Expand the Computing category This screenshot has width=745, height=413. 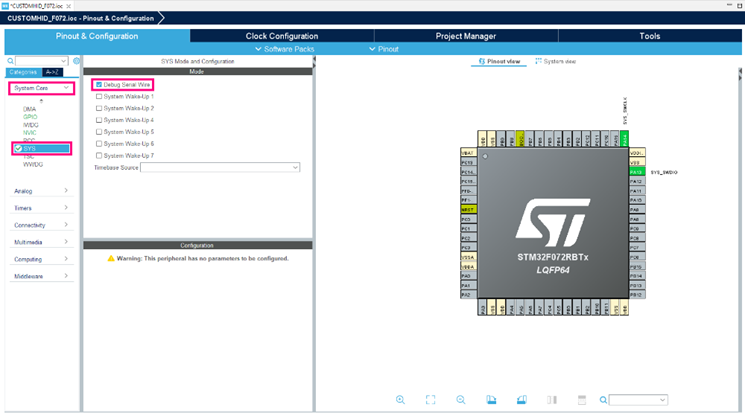coord(41,259)
